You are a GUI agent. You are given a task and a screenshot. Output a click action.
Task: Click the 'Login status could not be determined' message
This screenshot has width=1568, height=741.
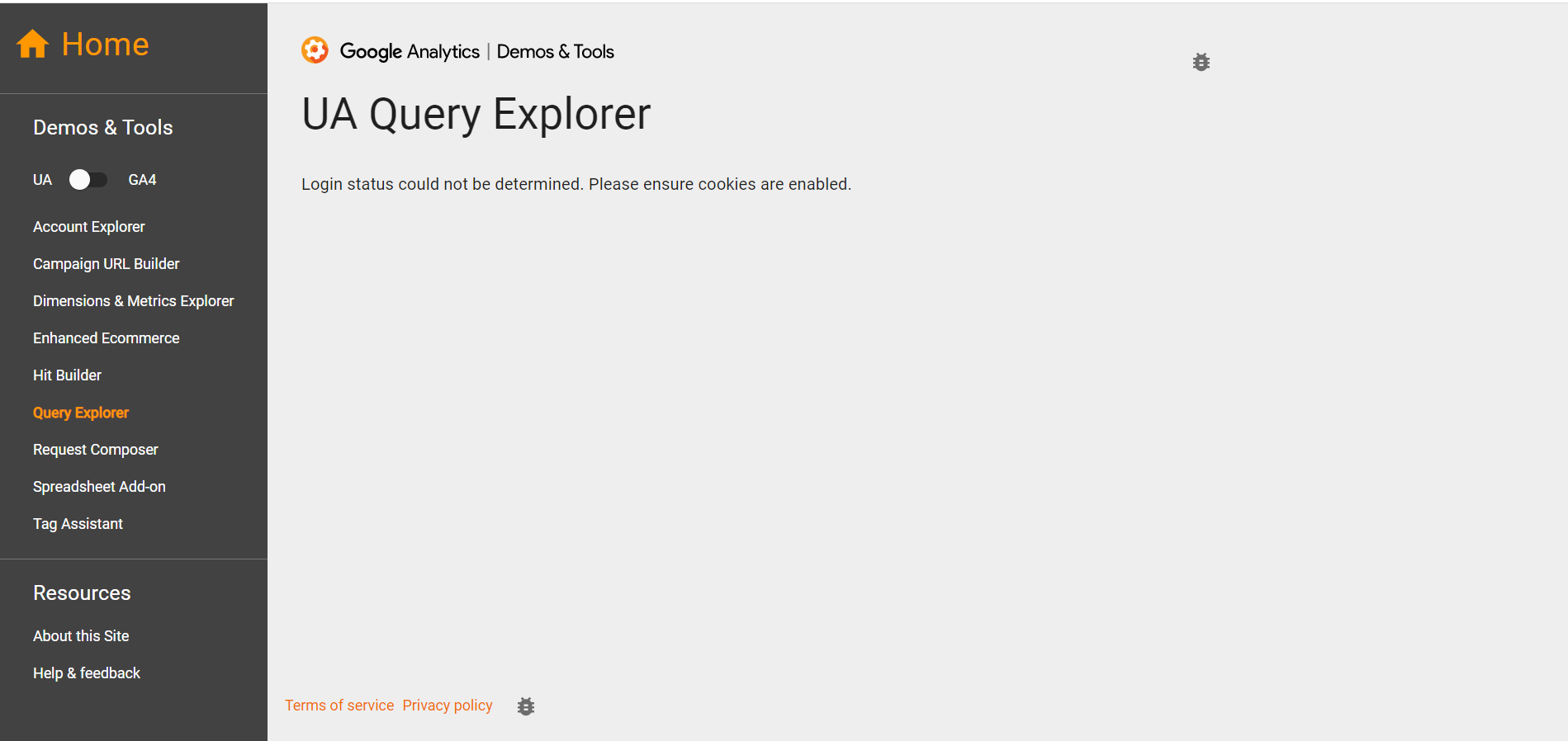click(x=576, y=184)
